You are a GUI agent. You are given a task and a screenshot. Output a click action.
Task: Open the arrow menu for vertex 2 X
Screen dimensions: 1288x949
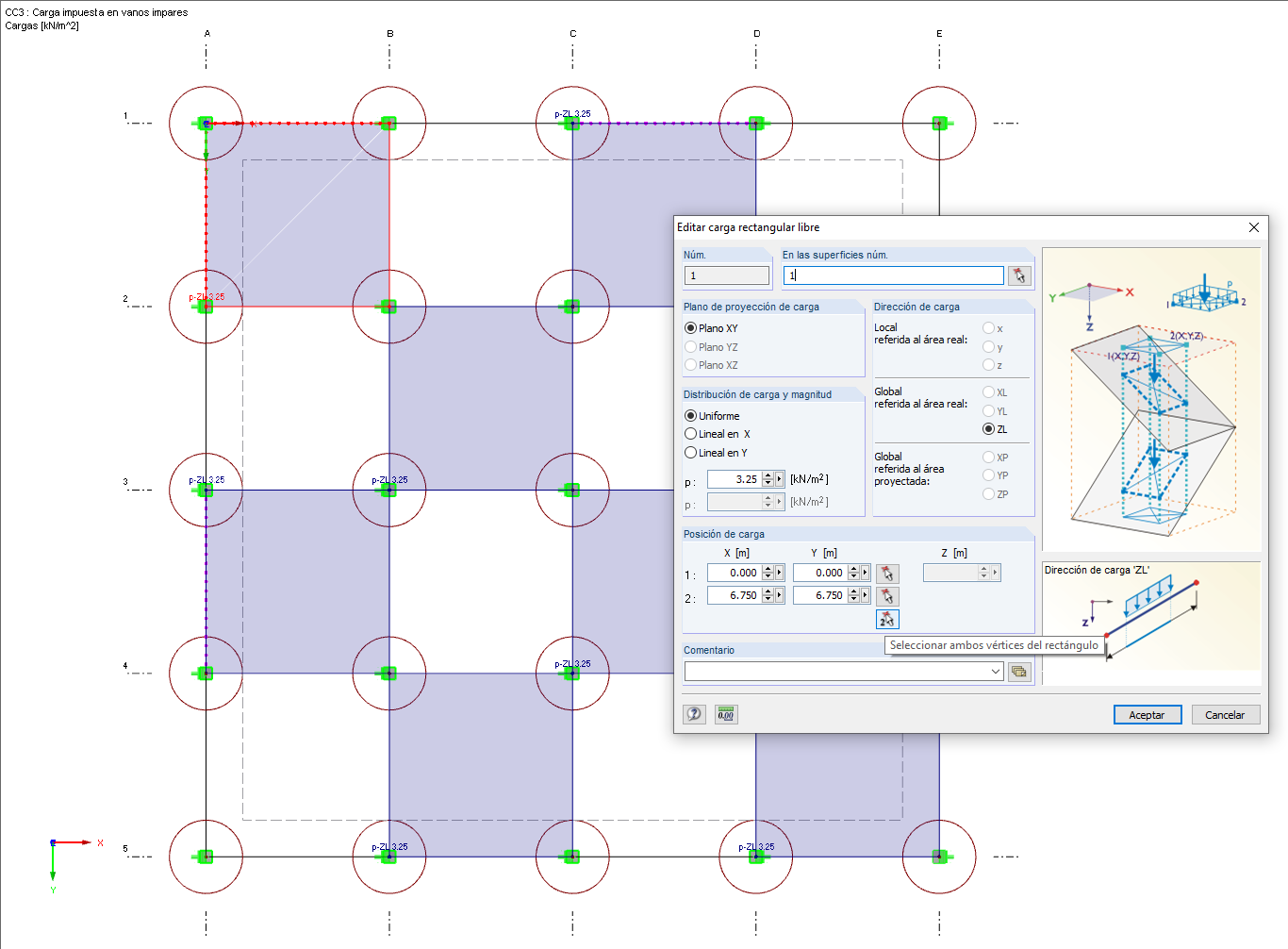(780, 595)
